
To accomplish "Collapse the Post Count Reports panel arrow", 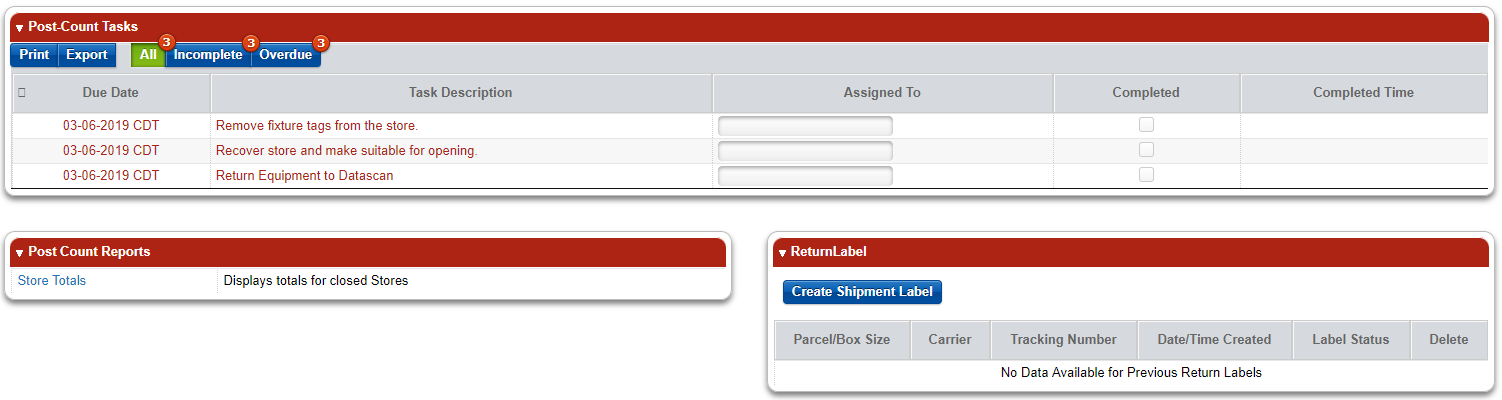I will click(19, 253).
